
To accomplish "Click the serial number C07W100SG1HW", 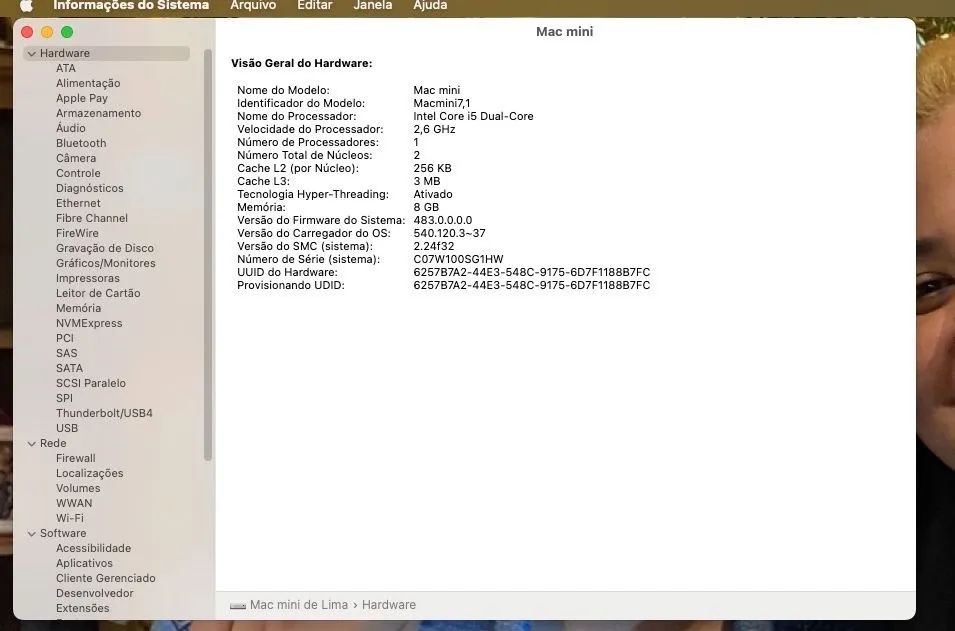I will click(x=458, y=259).
